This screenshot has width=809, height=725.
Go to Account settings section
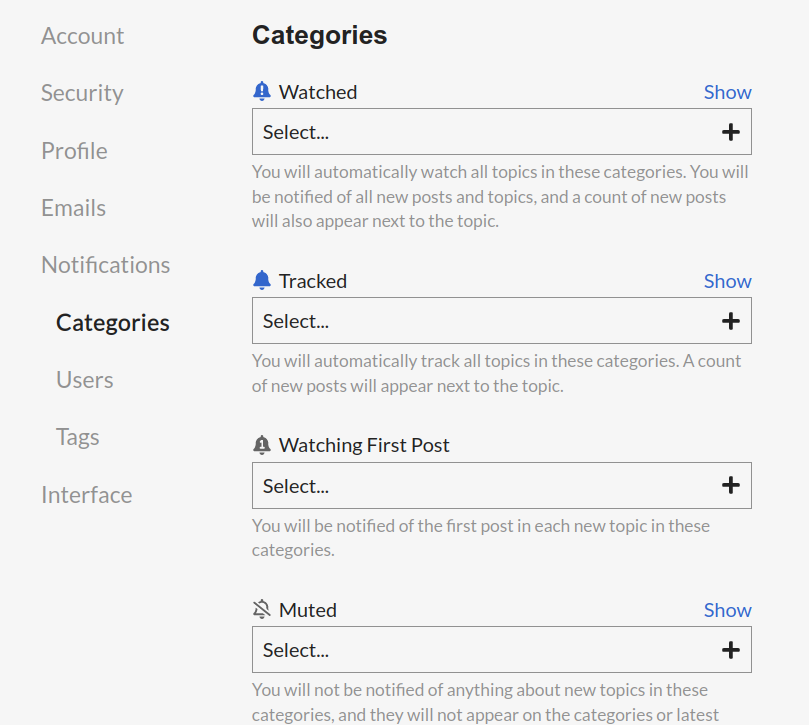click(x=83, y=36)
